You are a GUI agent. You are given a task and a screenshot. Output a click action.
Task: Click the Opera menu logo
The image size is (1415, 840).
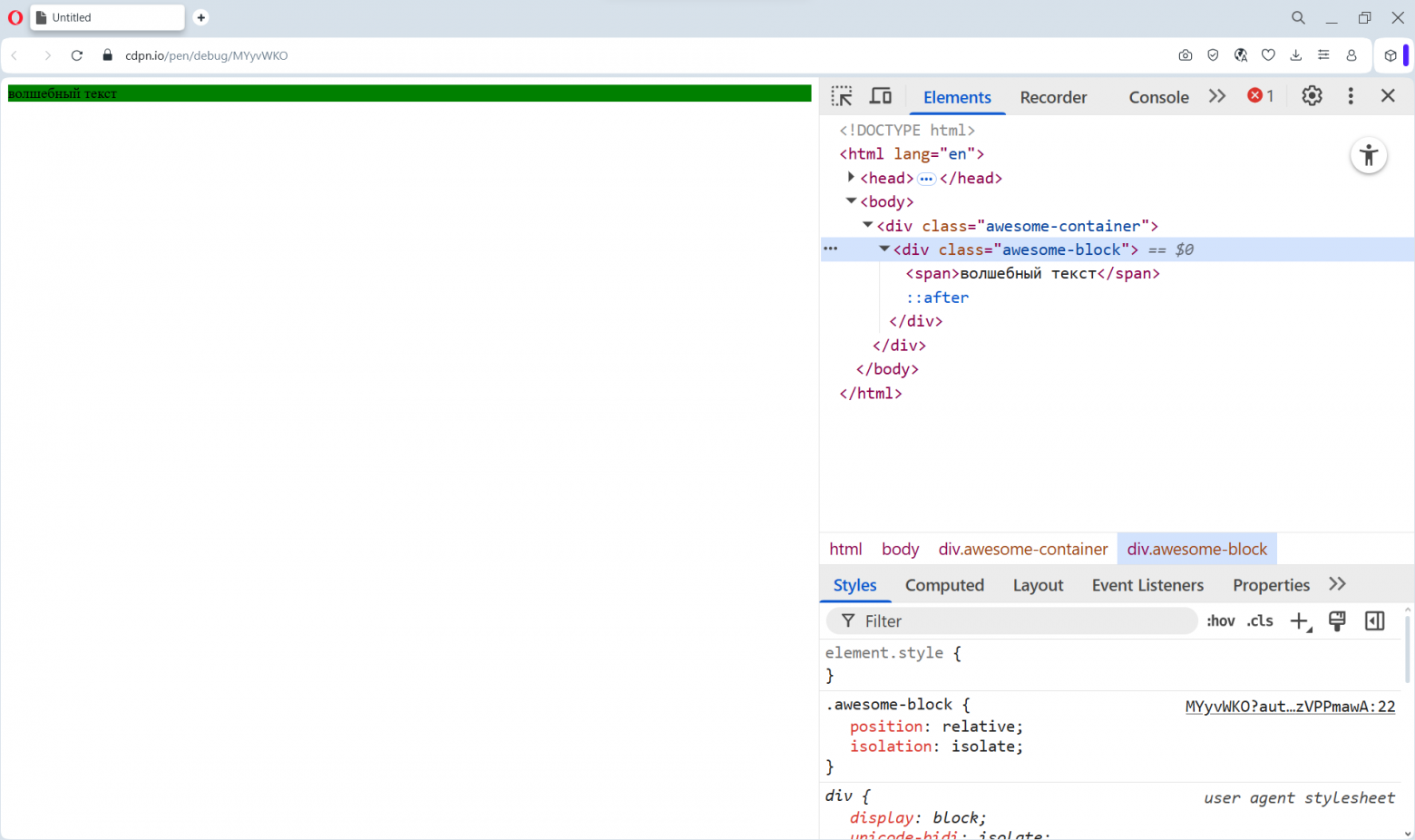point(15,17)
